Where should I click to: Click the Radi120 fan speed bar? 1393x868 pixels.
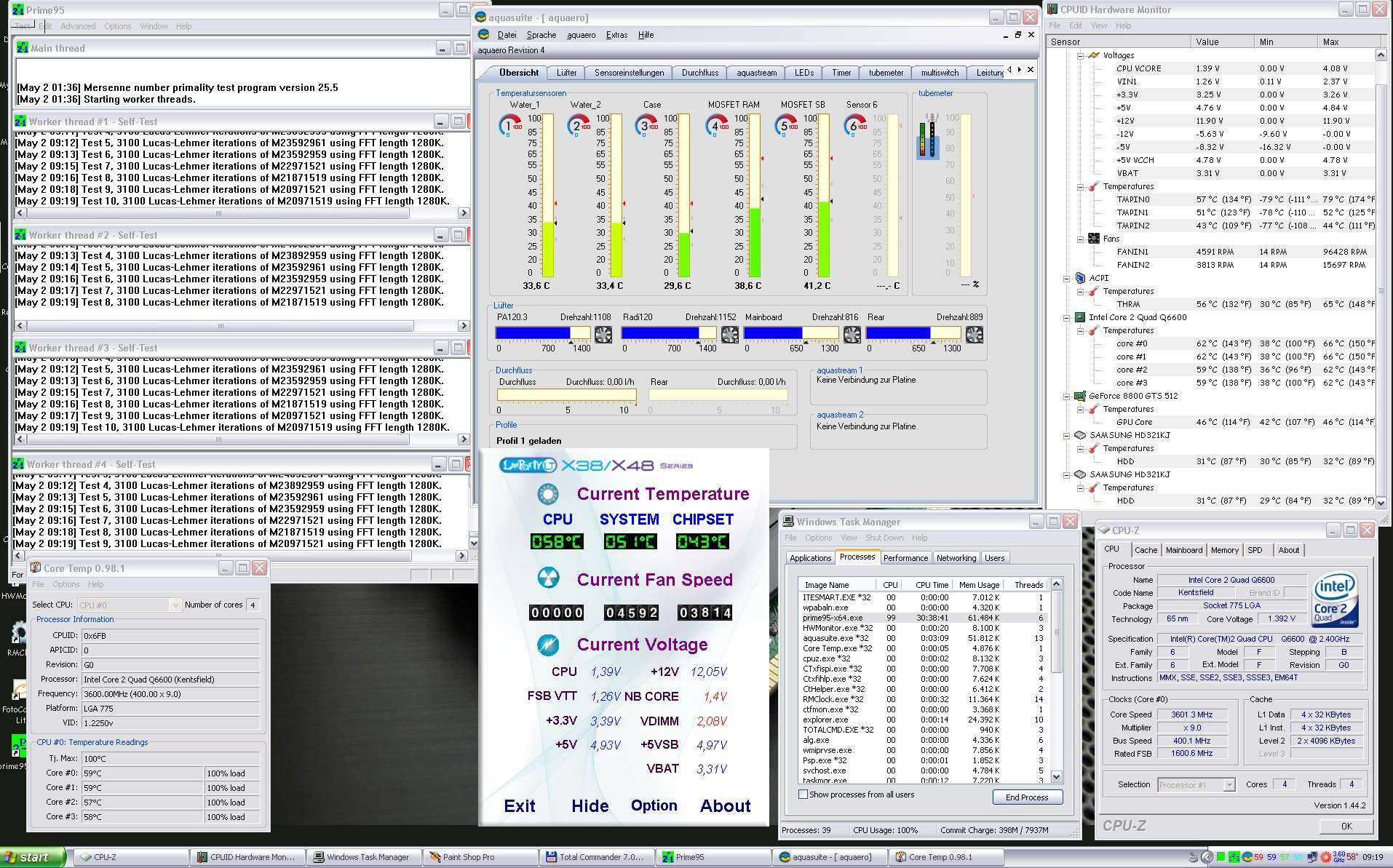tap(669, 333)
